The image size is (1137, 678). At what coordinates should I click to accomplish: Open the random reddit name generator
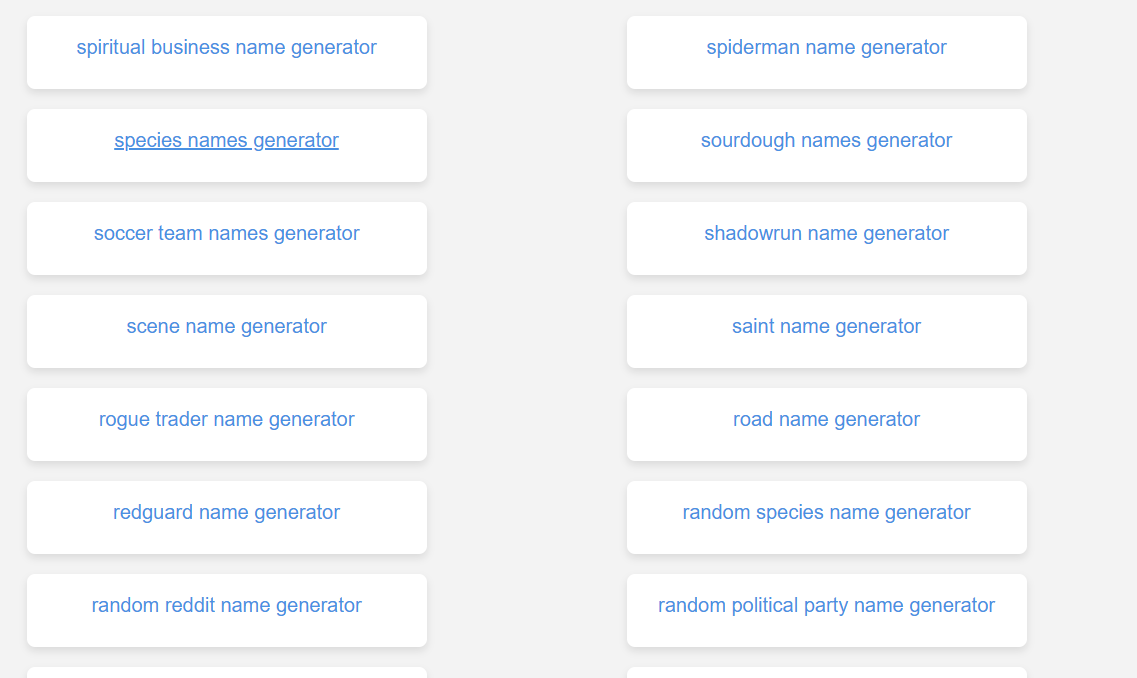(x=226, y=605)
